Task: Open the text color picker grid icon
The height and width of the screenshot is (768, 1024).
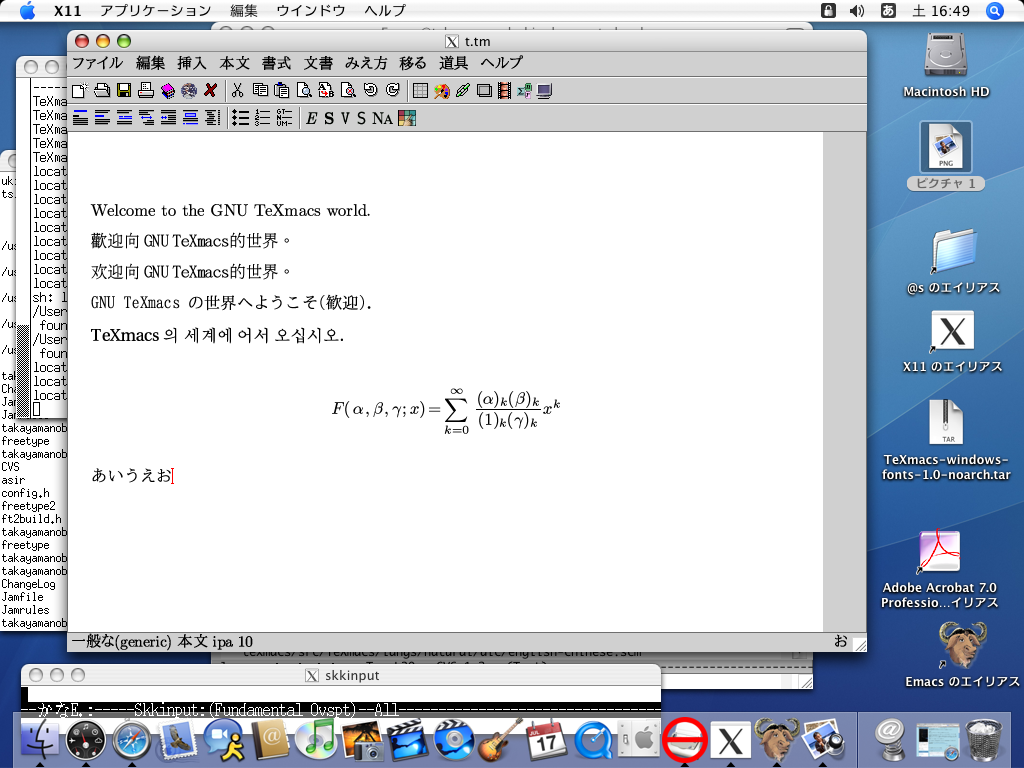Action: pyautogui.click(x=407, y=118)
